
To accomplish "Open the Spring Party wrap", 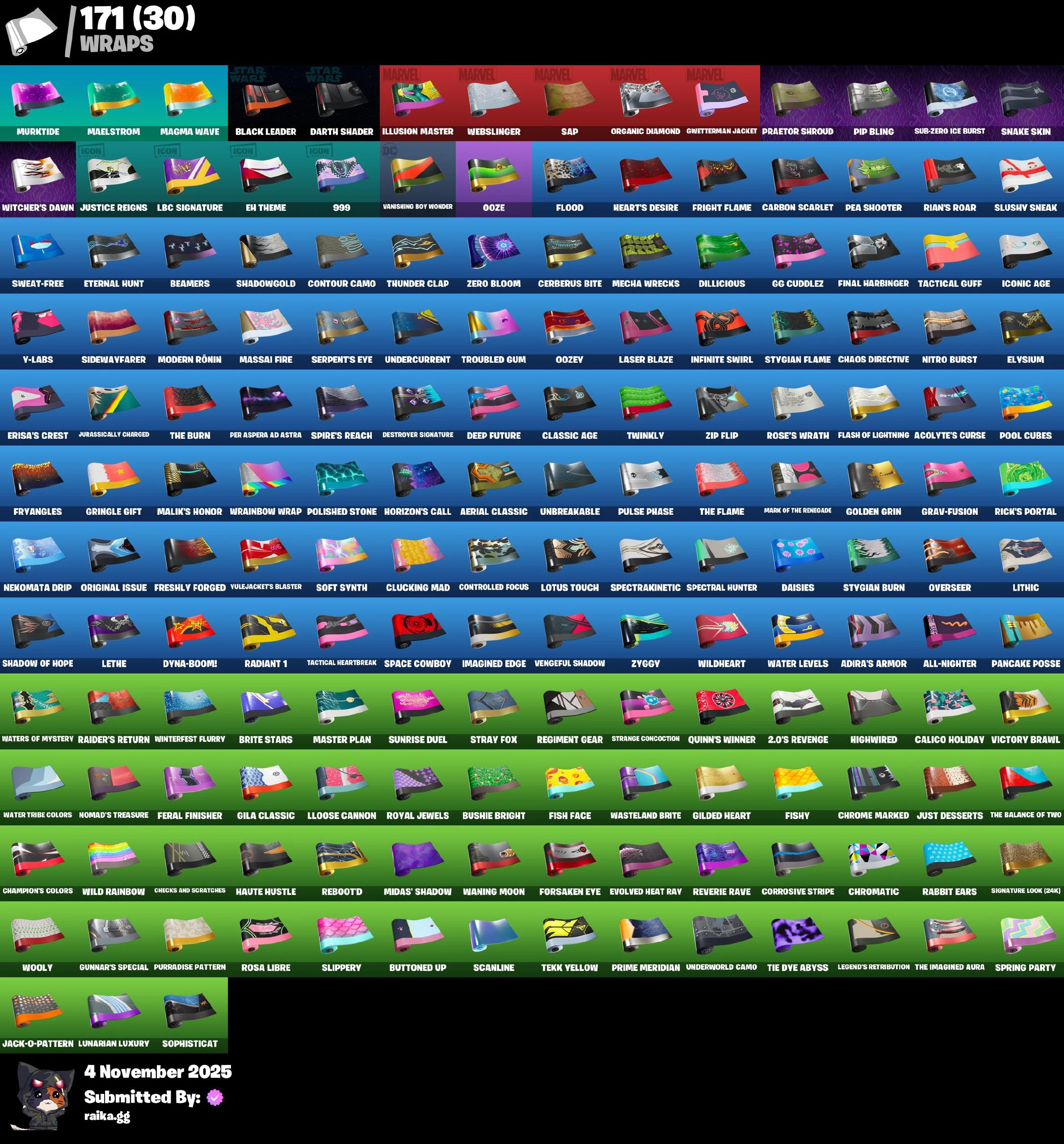I will tap(1026, 934).
